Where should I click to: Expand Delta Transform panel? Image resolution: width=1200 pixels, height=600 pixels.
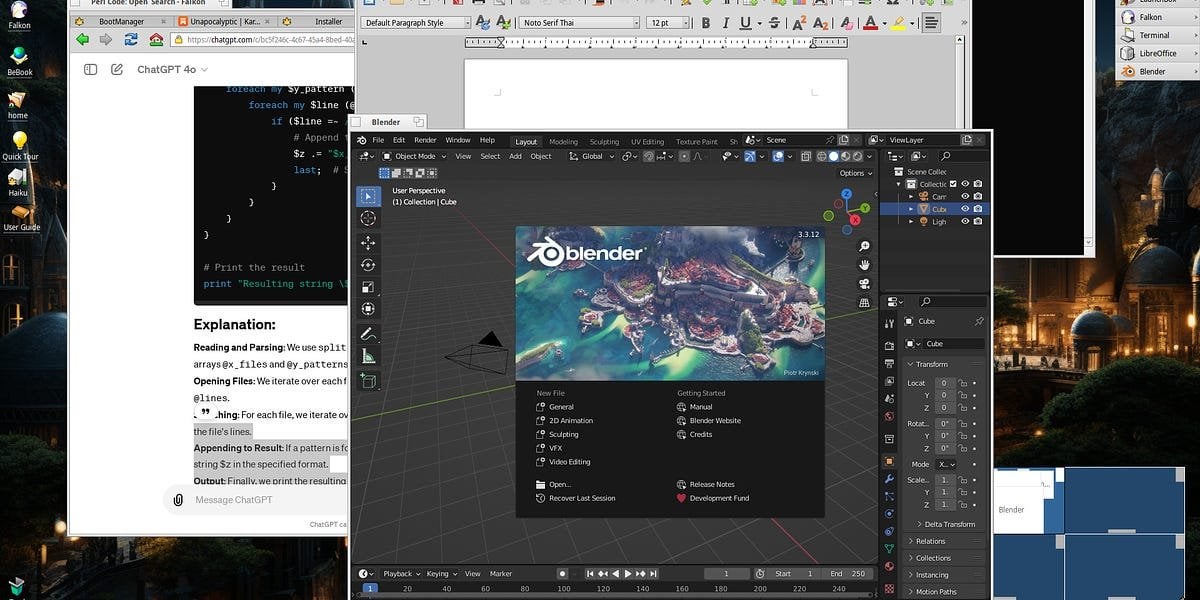945,524
